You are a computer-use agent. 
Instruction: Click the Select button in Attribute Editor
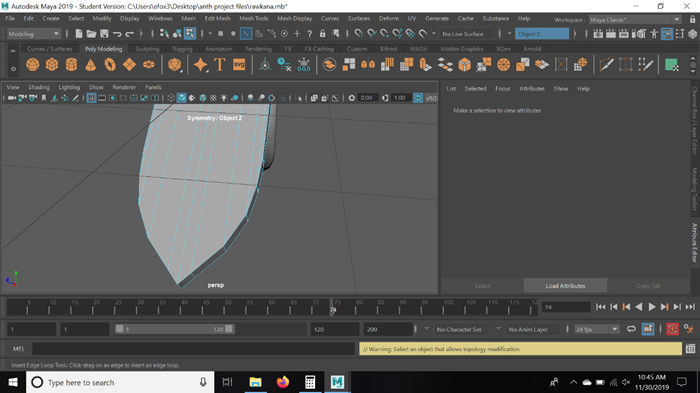pos(482,286)
